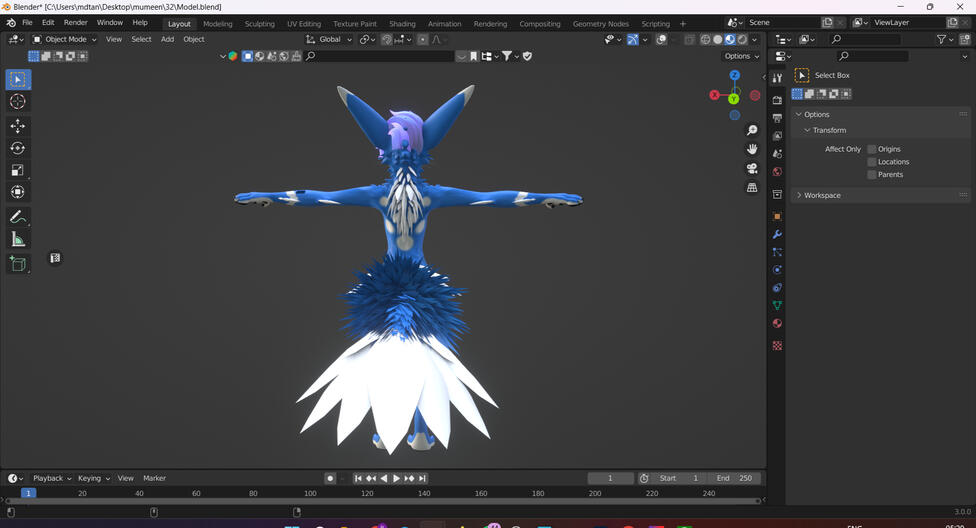976x528 pixels.
Task: Open the Modifiers wrench tab
Action: pos(777,234)
